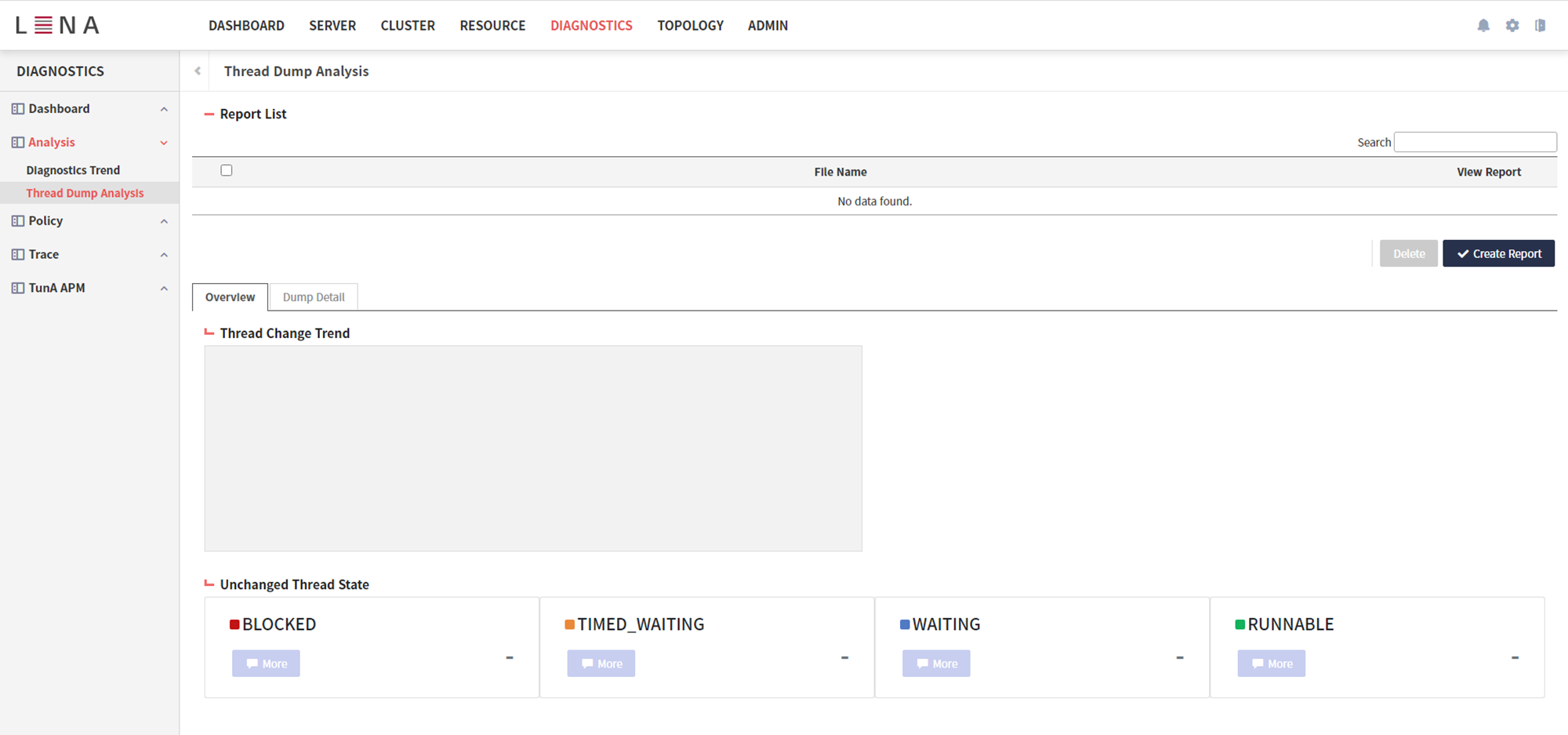Open settings via the gear icon

[1512, 26]
